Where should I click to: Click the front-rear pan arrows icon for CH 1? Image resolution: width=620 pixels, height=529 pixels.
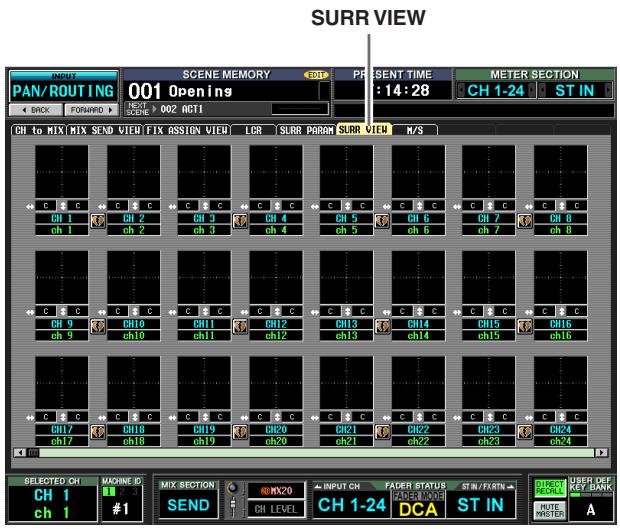coord(63,206)
